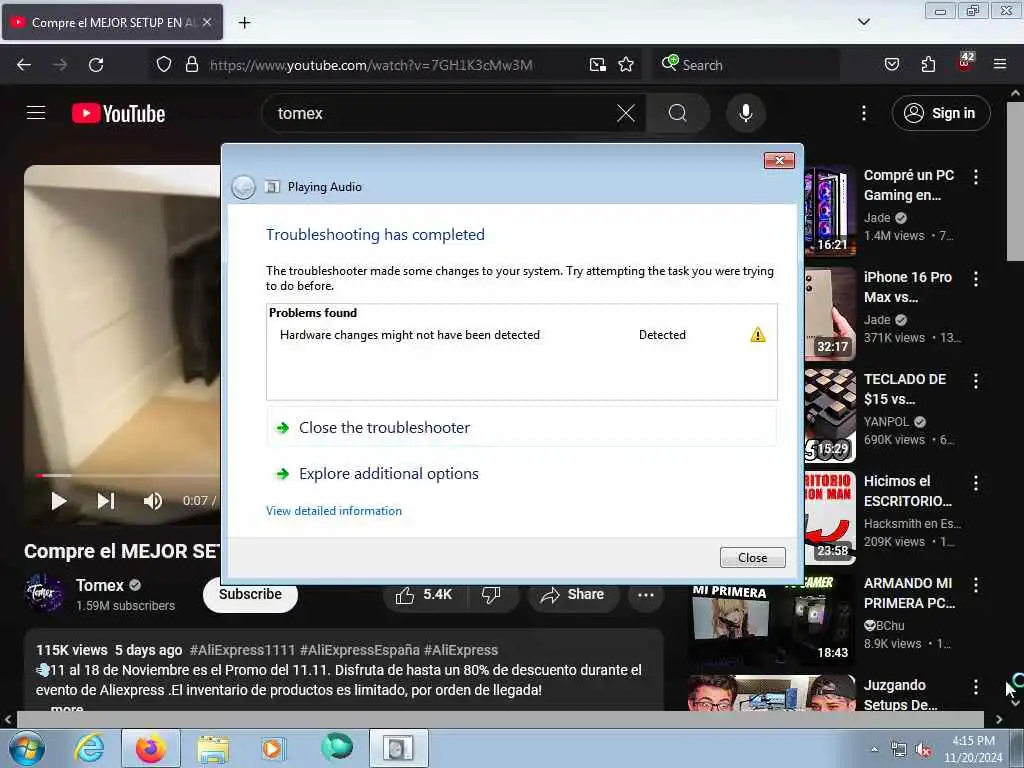The height and width of the screenshot is (768, 1024).
Task: Click Firefox back navigation arrow
Action: 24,65
